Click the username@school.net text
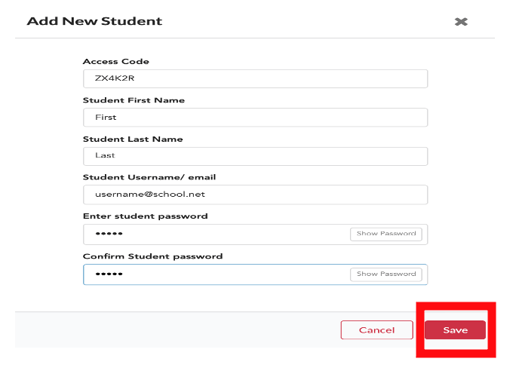 point(150,194)
